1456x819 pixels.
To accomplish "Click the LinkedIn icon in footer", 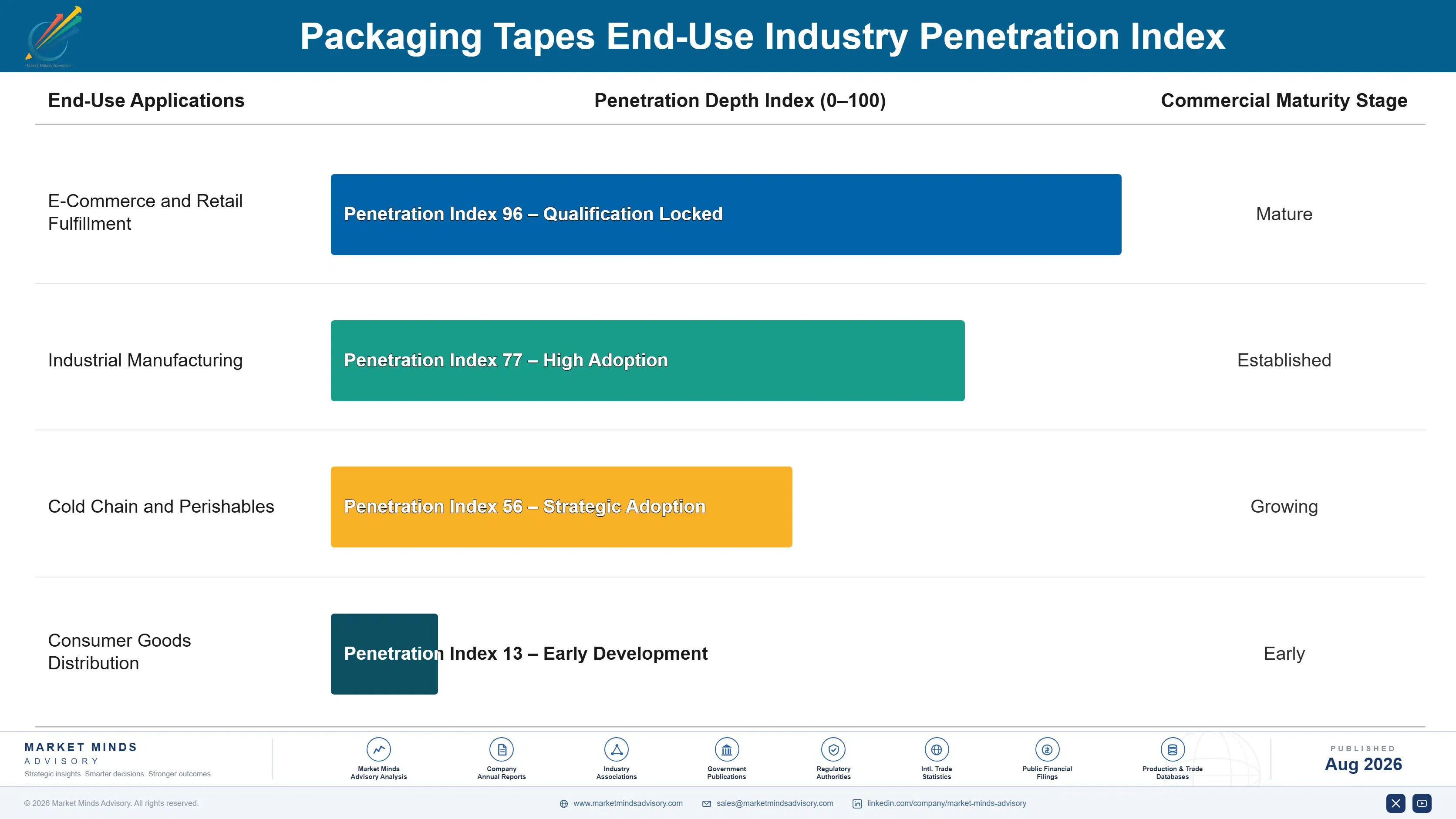I will coord(857,804).
